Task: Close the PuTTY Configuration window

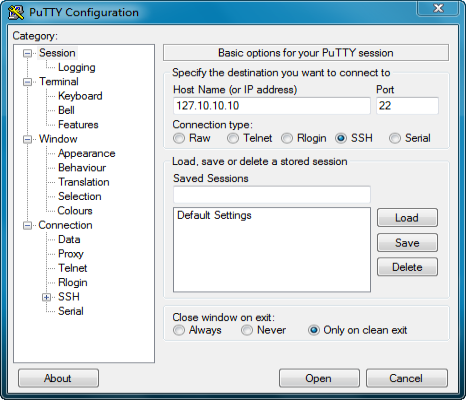Action: click(x=438, y=8)
